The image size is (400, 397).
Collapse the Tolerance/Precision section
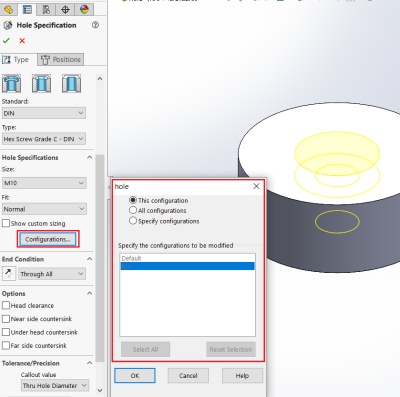click(x=89, y=363)
